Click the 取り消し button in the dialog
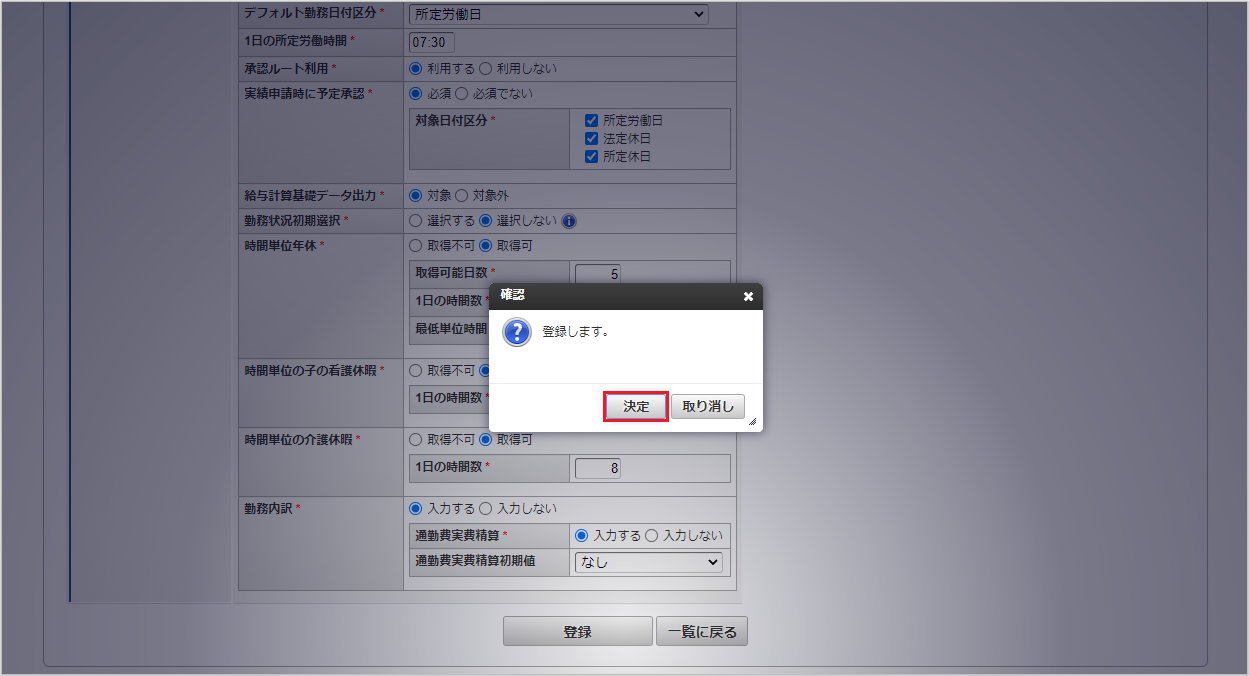Viewport: 1249px width, 676px height. (x=708, y=406)
